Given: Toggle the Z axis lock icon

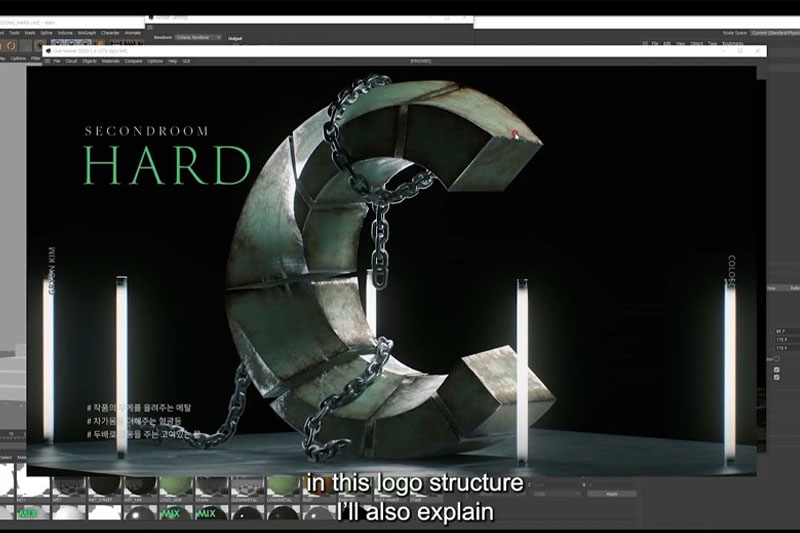Looking at the screenshot, I should [x=84, y=44].
